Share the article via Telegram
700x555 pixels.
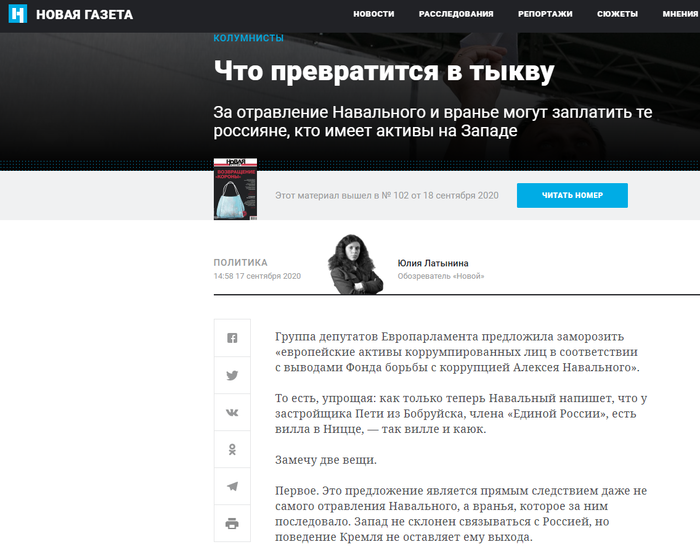pyautogui.click(x=232, y=486)
